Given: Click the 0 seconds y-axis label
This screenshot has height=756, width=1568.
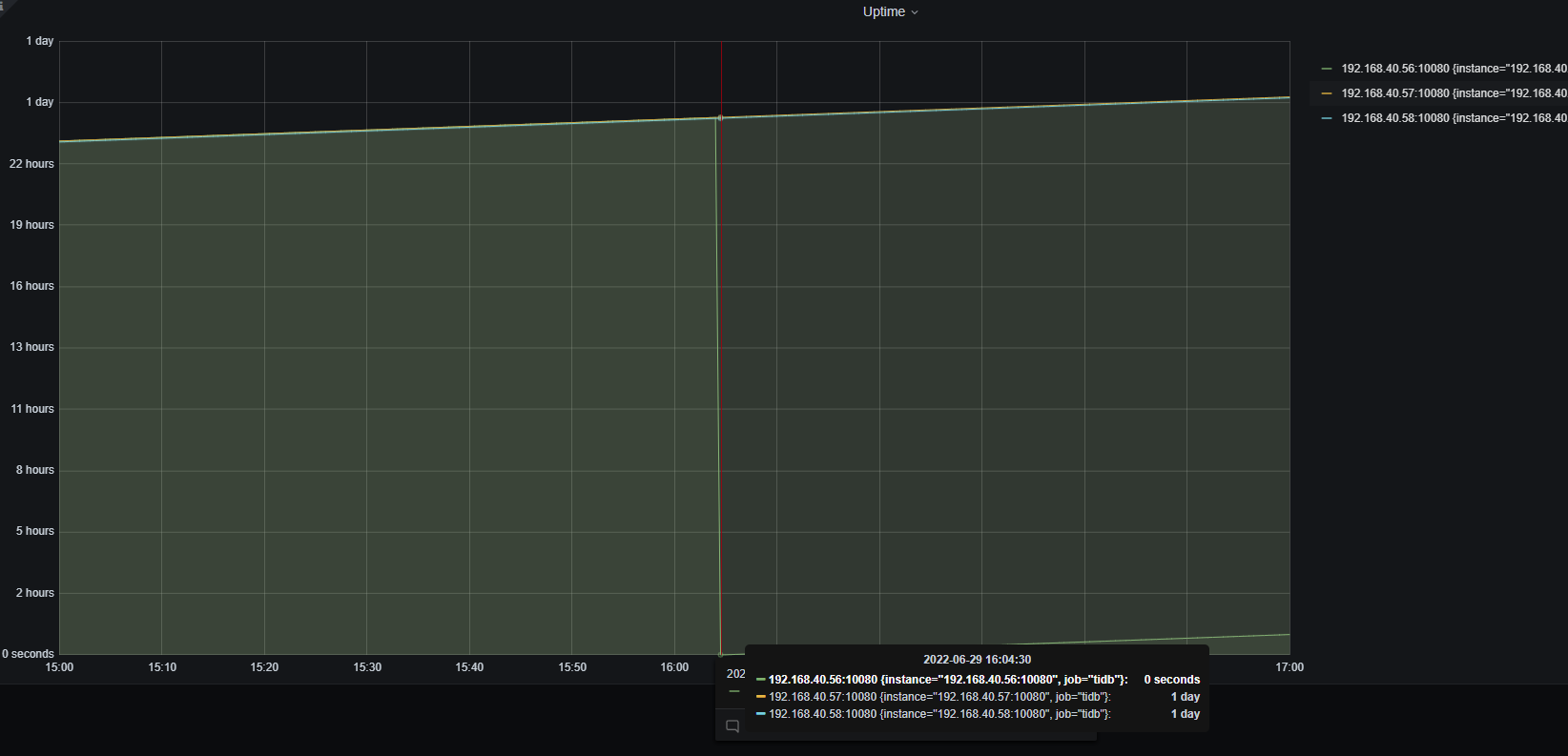Looking at the screenshot, I should (x=28, y=654).
